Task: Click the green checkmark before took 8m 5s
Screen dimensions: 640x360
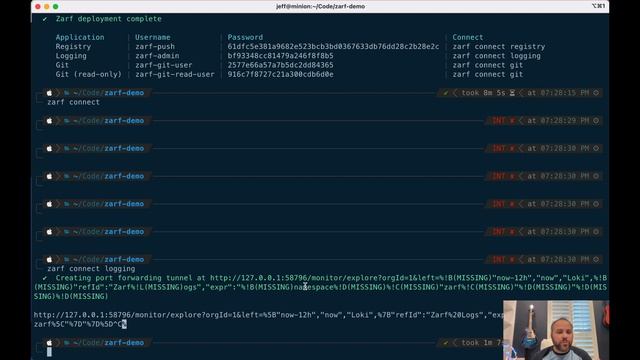Action: [x=446, y=93]
